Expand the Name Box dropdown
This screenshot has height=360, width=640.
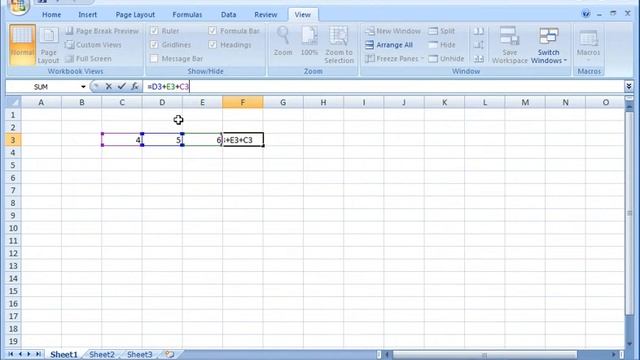83,87
